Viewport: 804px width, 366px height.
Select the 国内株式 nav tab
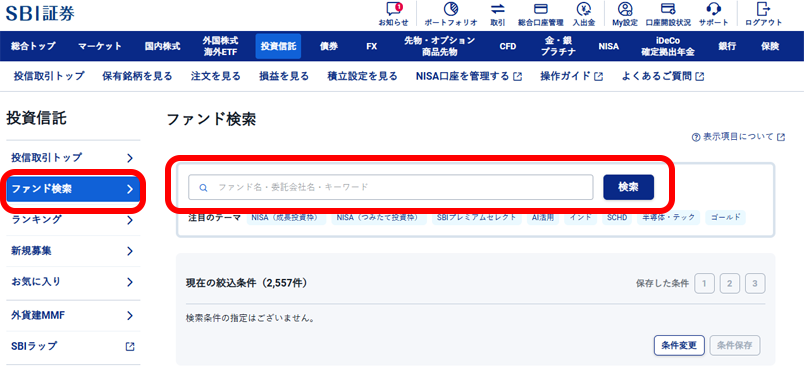click(x=163, y=46)
